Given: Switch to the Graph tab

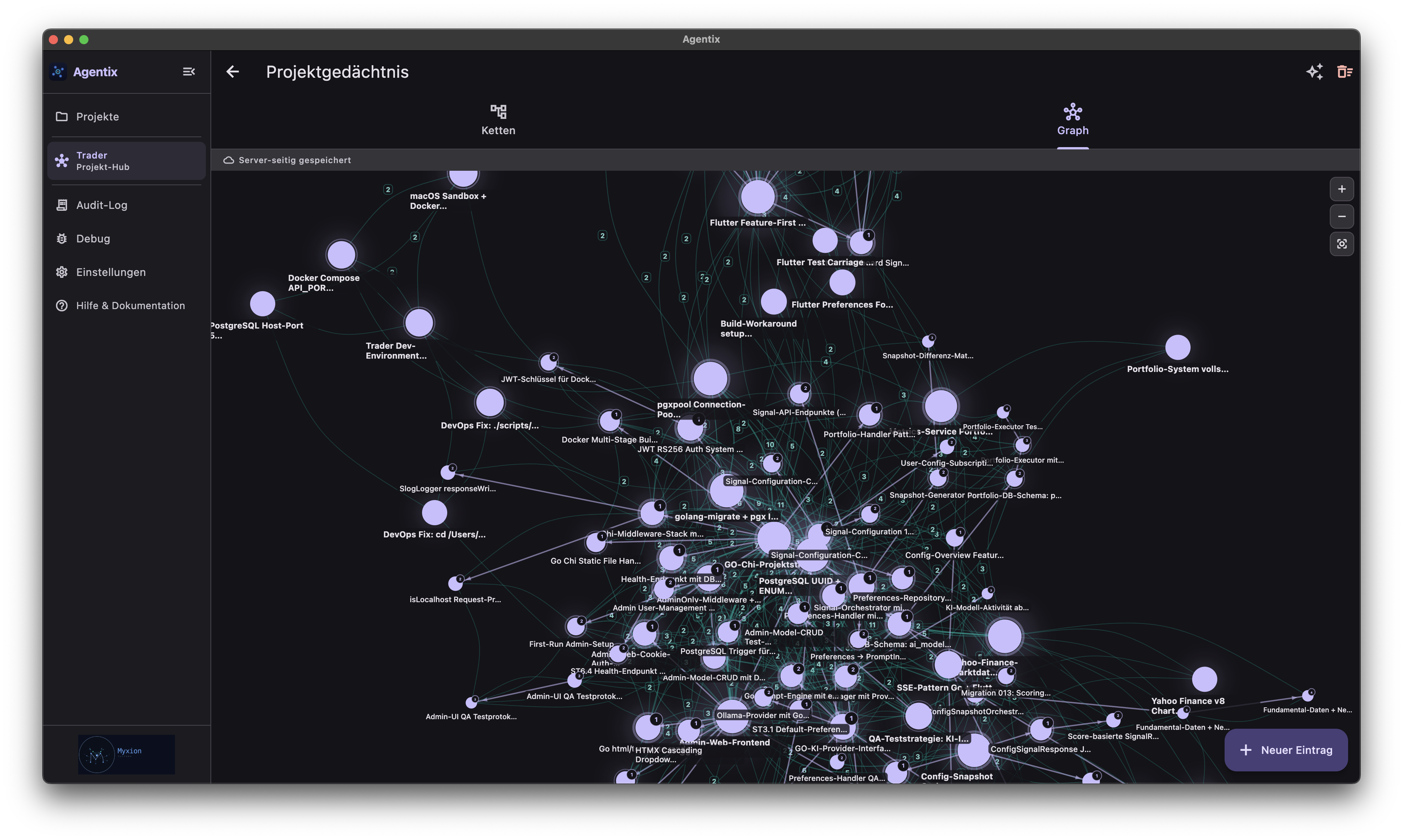Looking at the screenshot, I should pos(1072,121).
